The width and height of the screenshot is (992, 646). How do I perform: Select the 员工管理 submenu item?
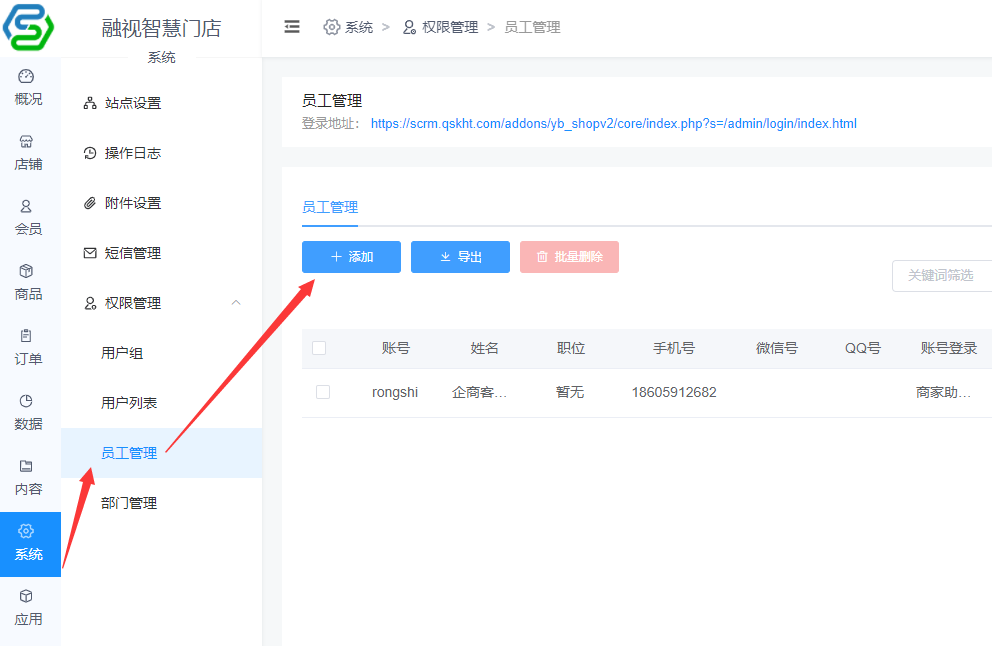tap(161, 453)
